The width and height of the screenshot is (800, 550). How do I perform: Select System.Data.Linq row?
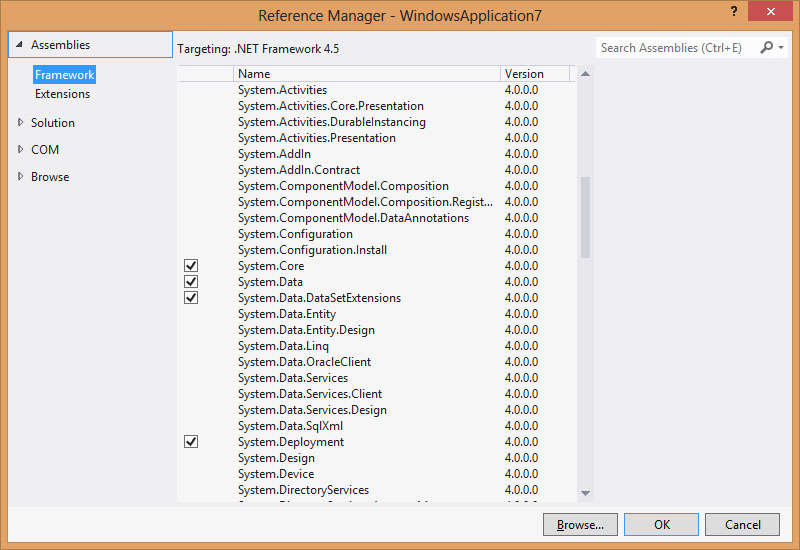(377, 346)
